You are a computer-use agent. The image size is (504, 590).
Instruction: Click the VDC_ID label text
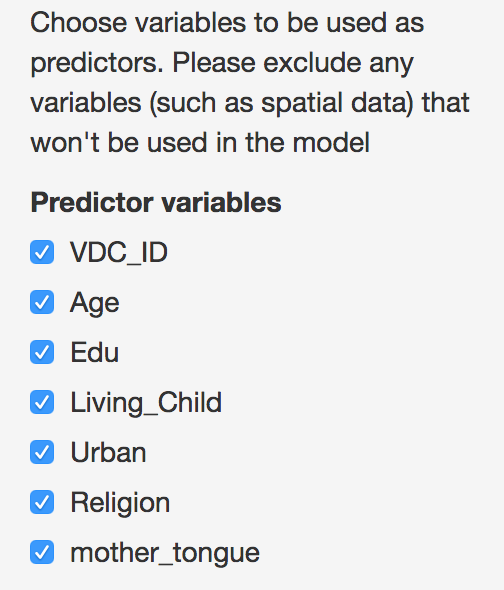tap(119, 253)
